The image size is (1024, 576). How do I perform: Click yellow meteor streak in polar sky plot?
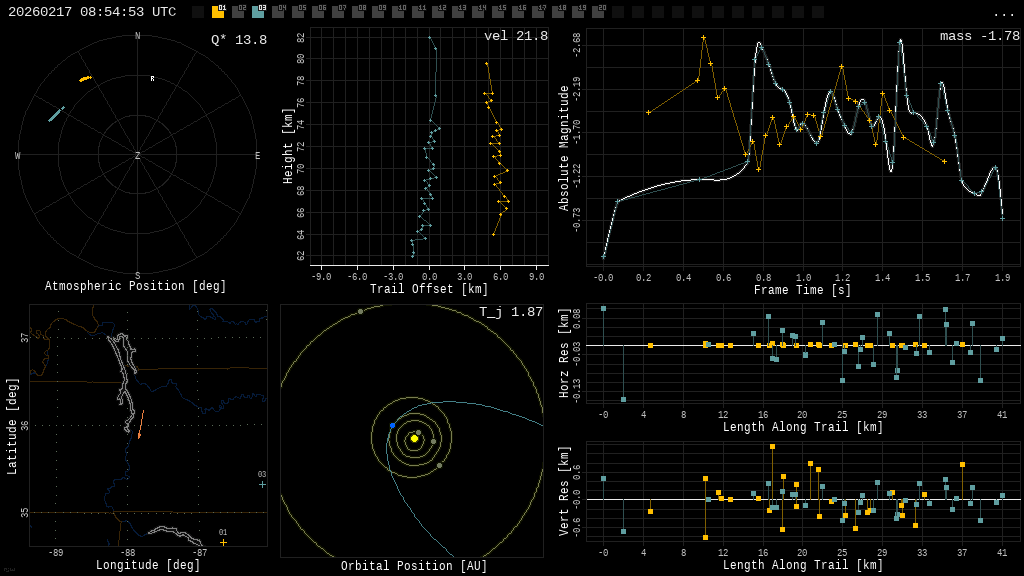[86, 78]
